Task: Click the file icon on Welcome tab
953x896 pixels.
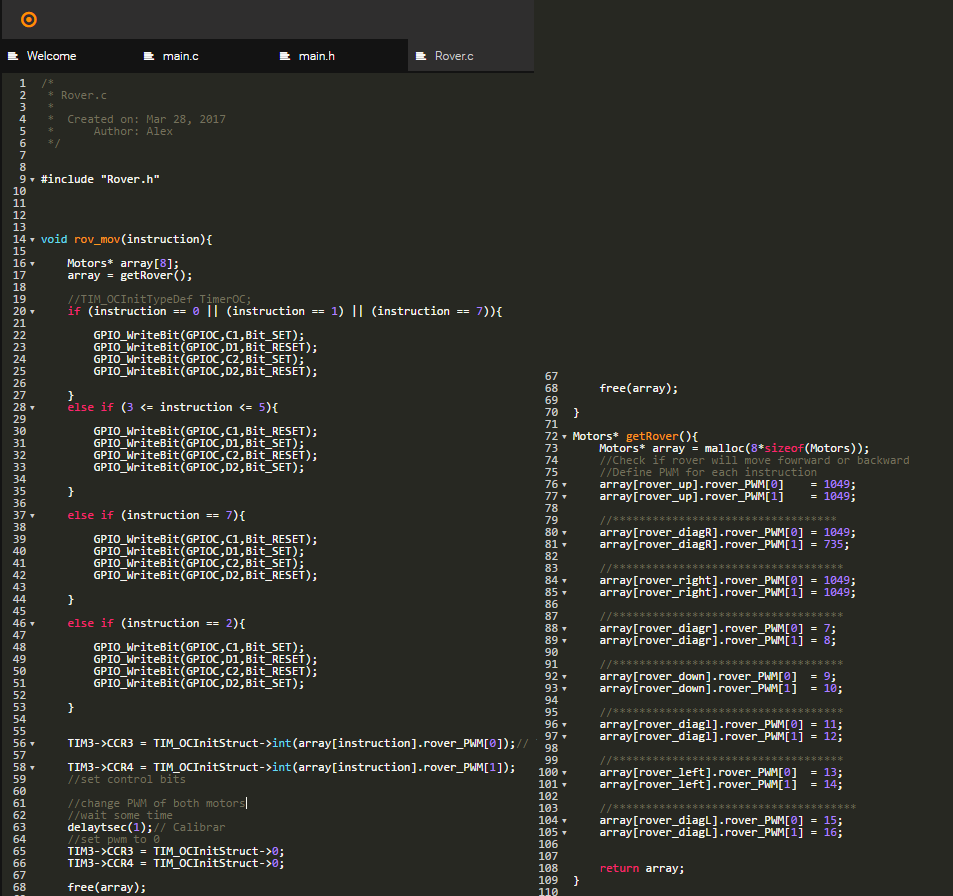Action: point(14,56)
